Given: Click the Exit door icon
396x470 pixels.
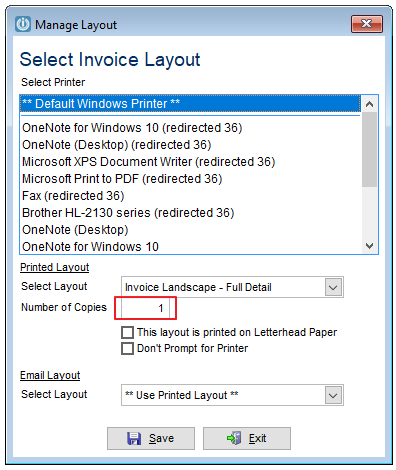Looking at the screenshot, I should pyautogui.click(x=234, y=438).
